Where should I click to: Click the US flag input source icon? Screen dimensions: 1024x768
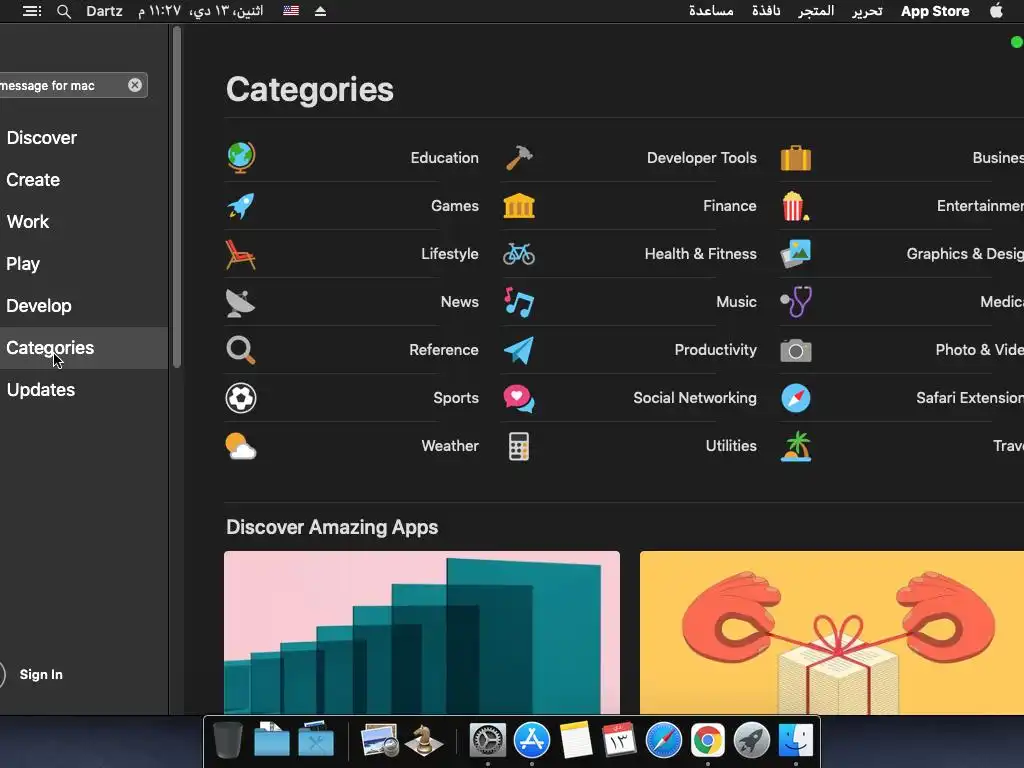291,11
